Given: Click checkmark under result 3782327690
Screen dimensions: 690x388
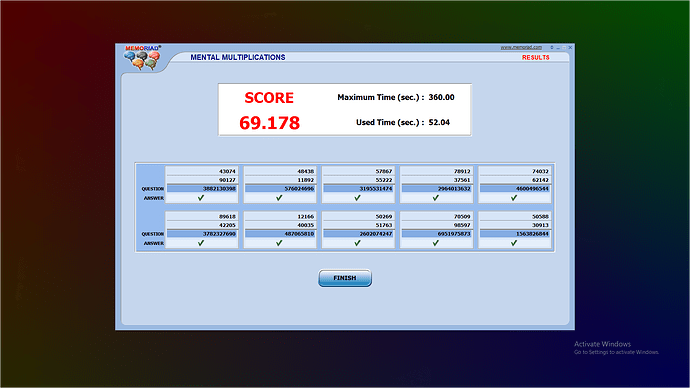Looking at the screenshot, I should coord(201,243).
